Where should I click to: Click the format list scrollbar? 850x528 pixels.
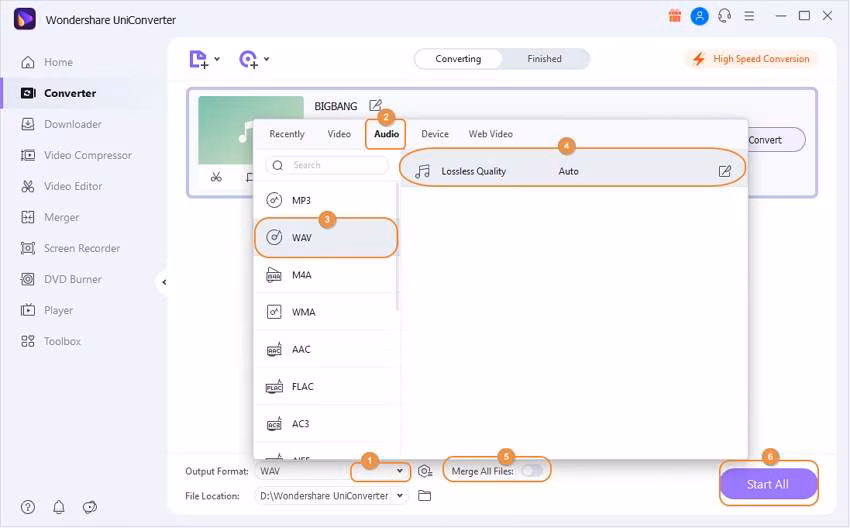pyautogui.click(x=397, y=247)
